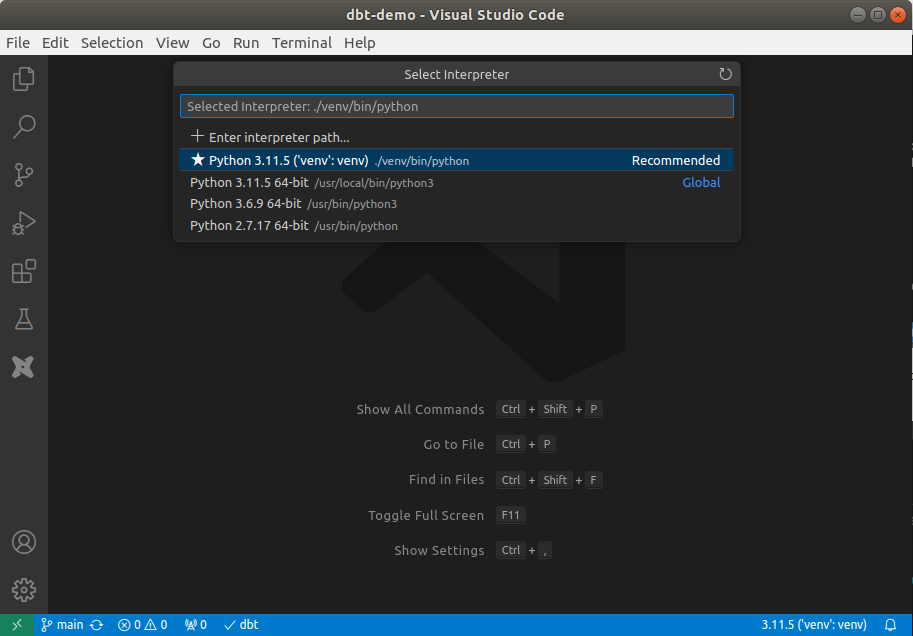
Task: Refresh the interpreter list
Action: 725,74
